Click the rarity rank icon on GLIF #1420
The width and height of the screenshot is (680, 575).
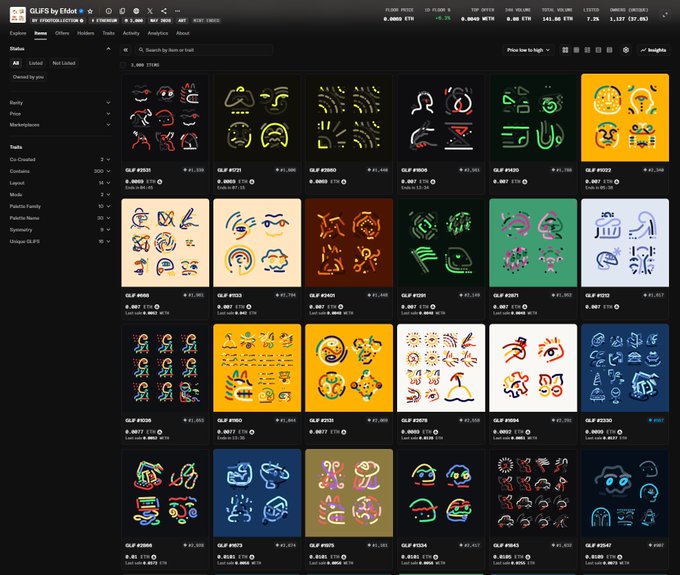click(553, 170)
